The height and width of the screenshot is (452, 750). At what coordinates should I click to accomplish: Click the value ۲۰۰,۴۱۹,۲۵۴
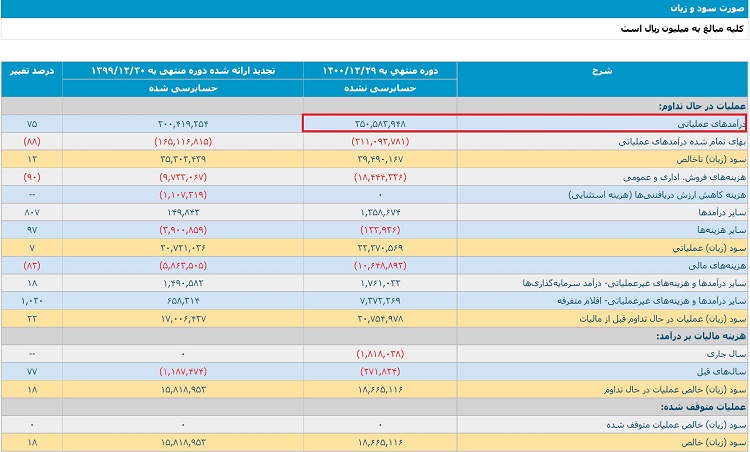click(x=183, y=124)
